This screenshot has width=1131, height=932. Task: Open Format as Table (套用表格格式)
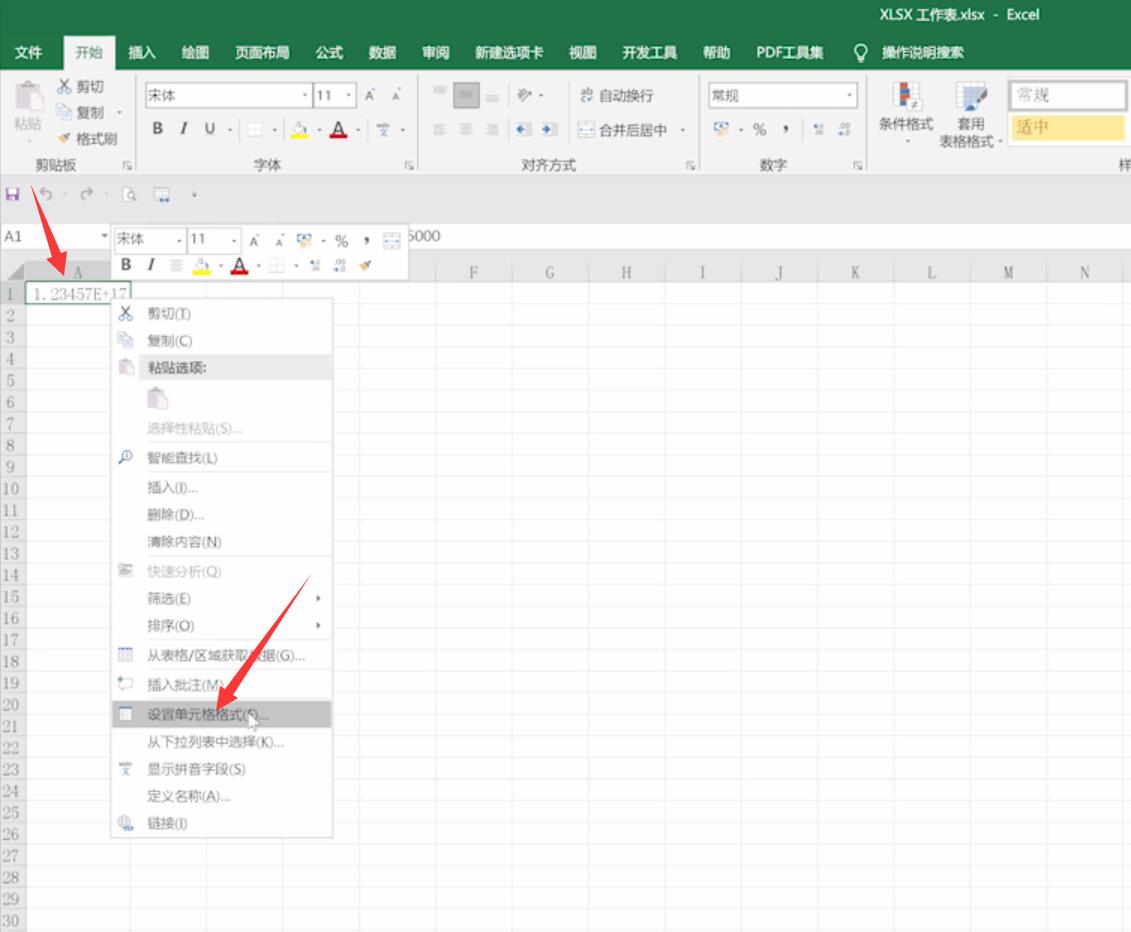pos(970,114)
